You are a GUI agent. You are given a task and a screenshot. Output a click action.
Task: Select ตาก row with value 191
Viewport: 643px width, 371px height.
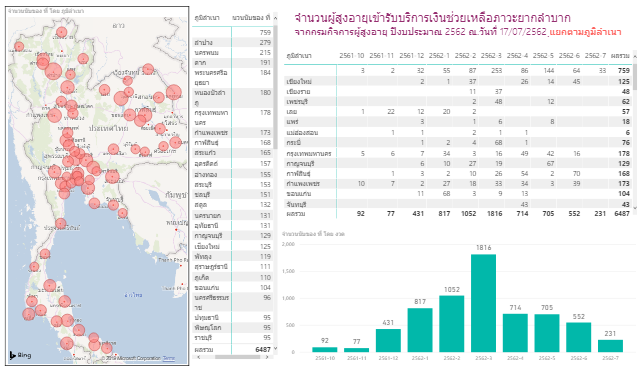click(232, 63)
